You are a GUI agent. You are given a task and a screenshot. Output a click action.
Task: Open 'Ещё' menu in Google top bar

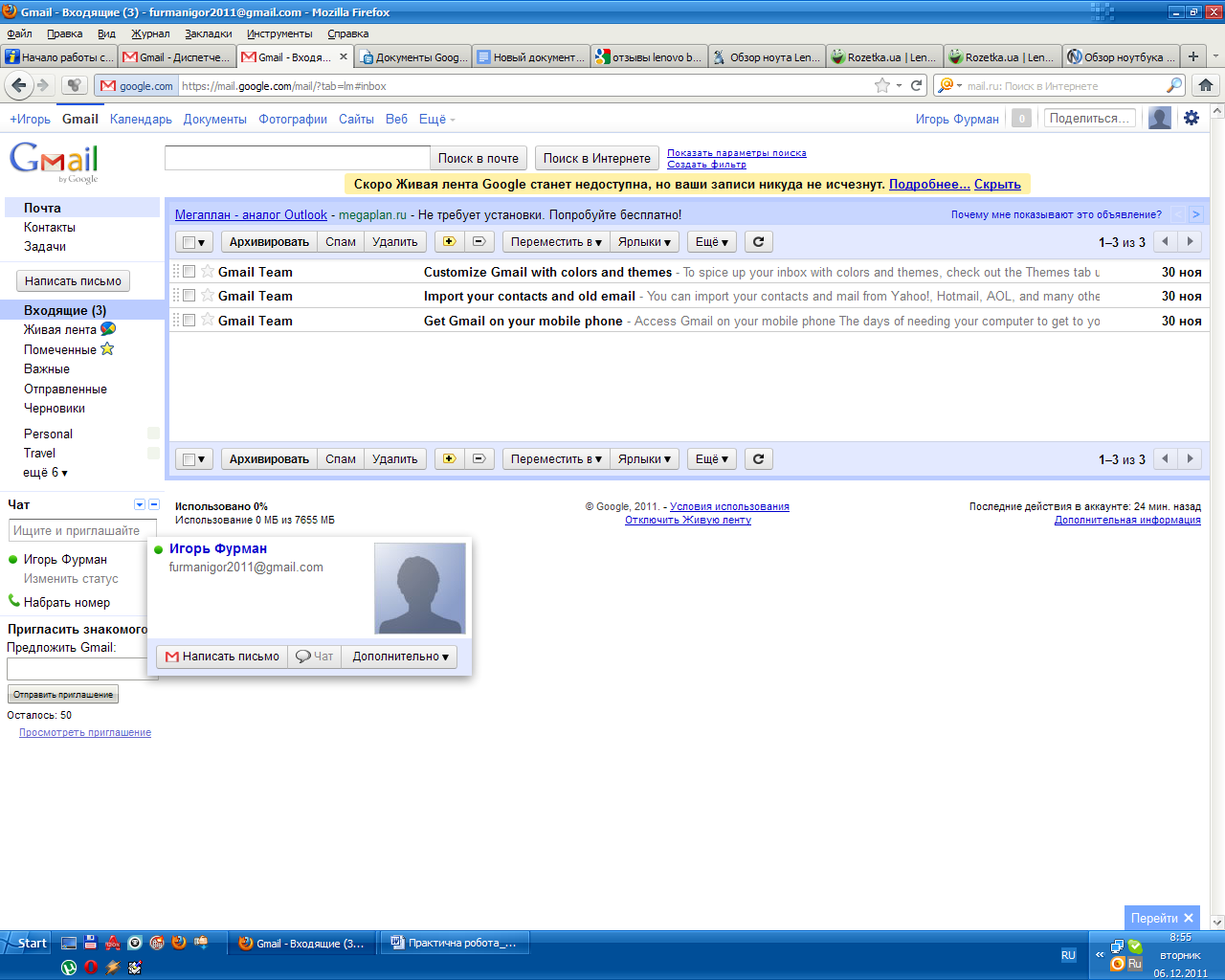(x=437, y=119)
